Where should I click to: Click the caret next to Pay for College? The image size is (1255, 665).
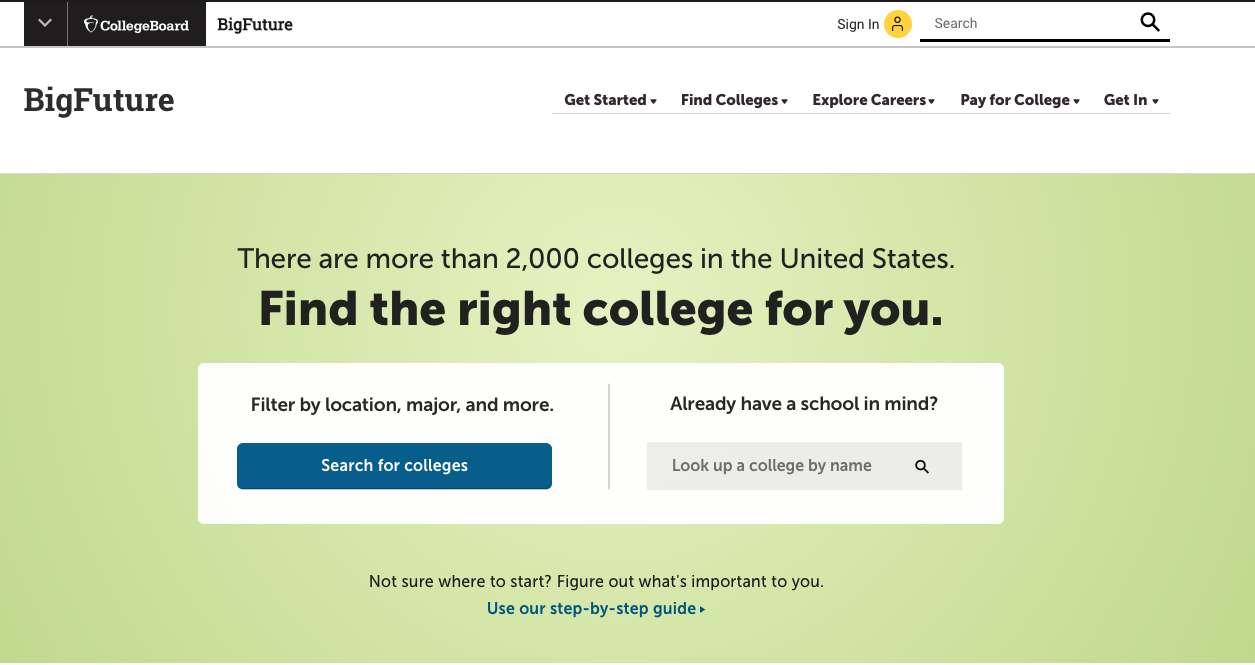click(1077, 101)
